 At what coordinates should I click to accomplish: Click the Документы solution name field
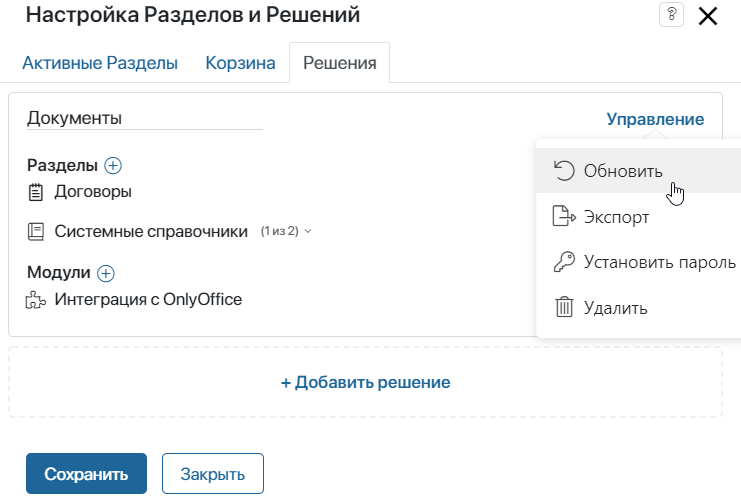click(x=145, y=118)
